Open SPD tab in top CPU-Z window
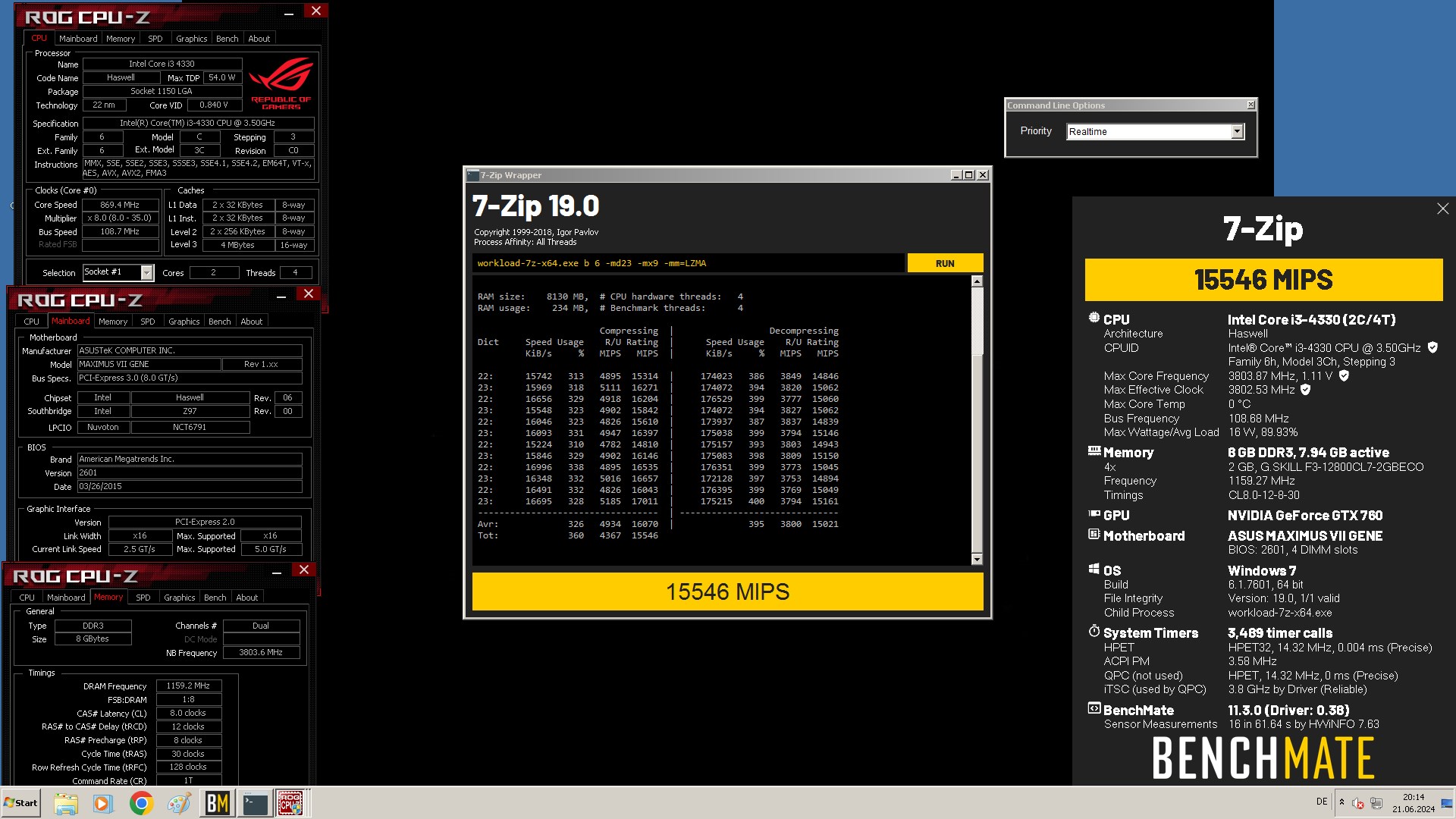 point(155,39)
